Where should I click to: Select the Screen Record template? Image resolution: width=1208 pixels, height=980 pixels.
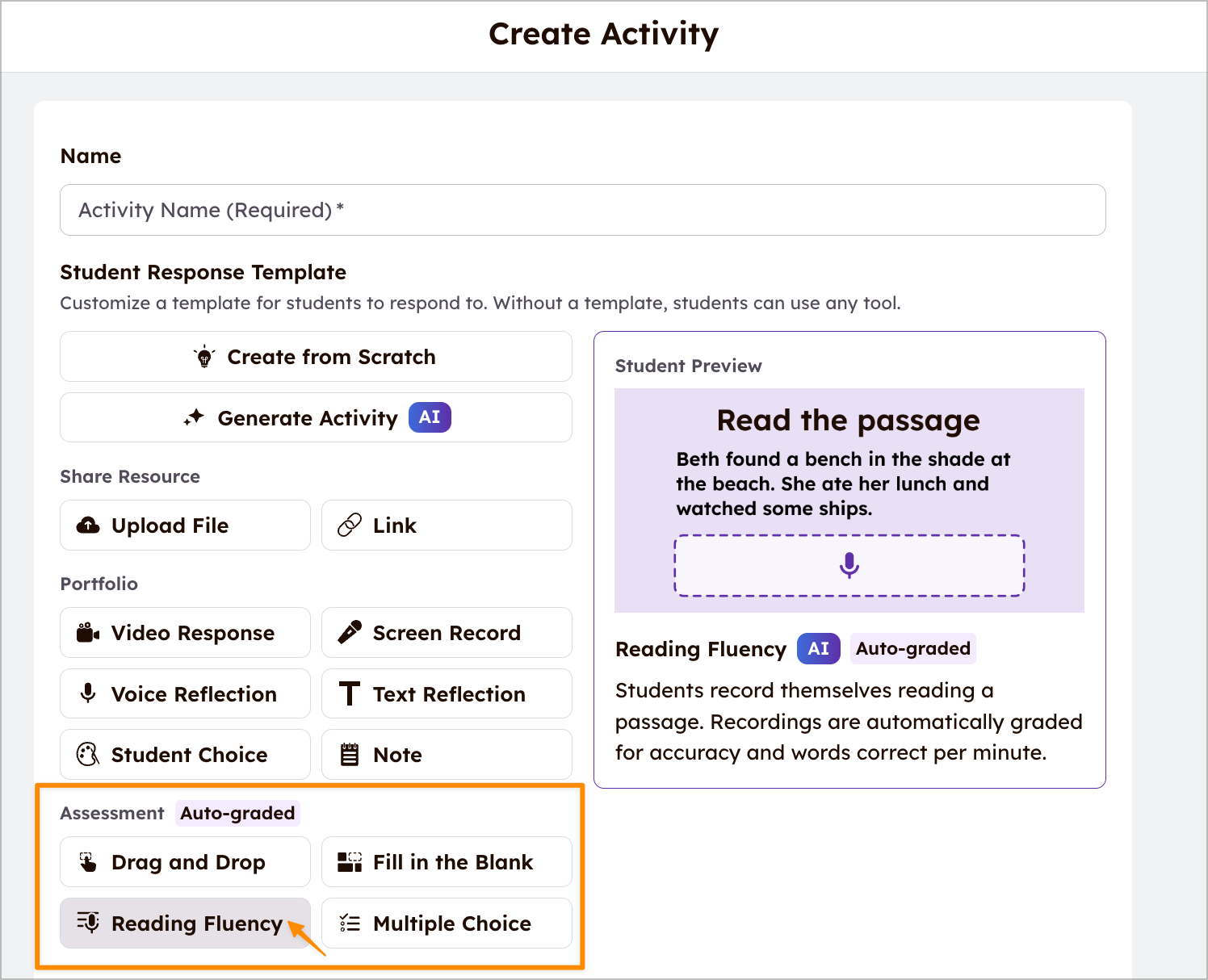tap(447, 633)
